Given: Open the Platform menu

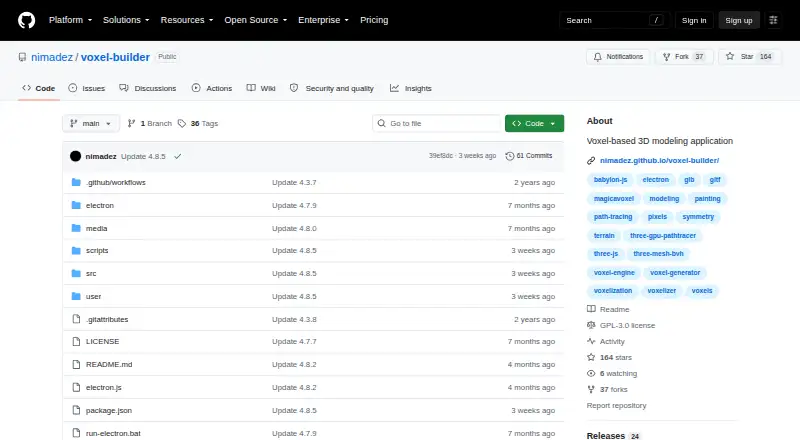Looking at the screenshot, I should click(70, 20).
